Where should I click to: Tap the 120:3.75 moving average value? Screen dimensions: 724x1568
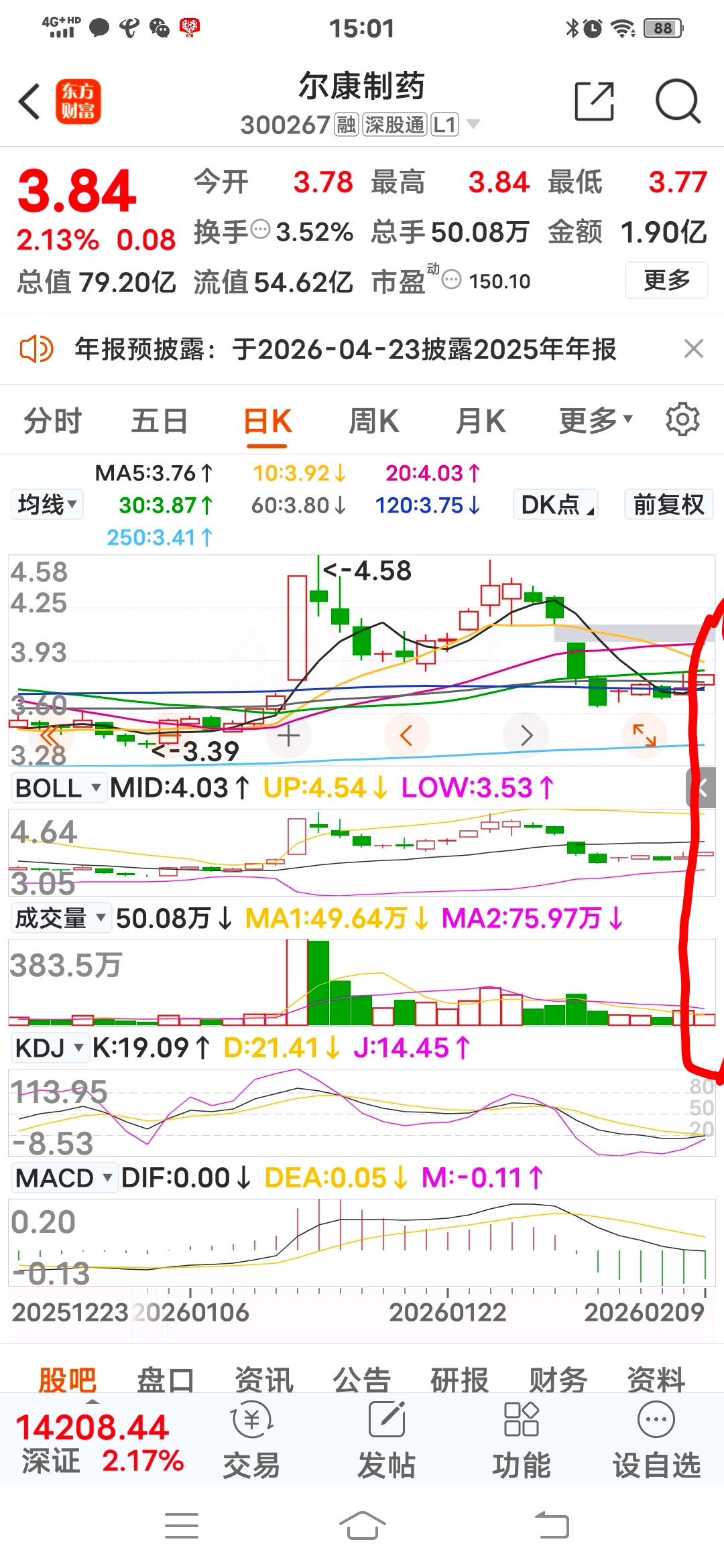[x=428, y=505]
